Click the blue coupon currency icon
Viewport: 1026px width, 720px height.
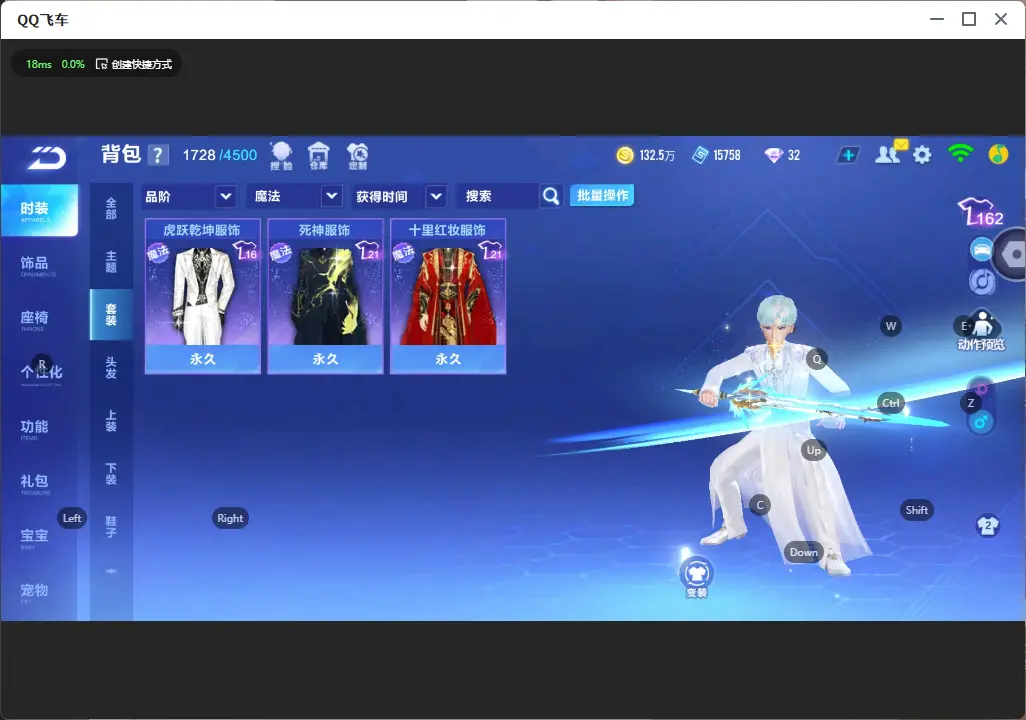click(x=699, y=155)
